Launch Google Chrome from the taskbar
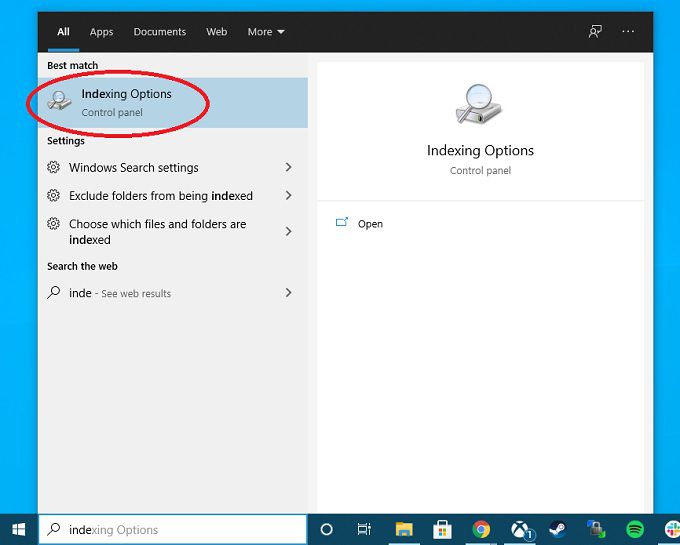Image resolution: width=680 pixels, height=545 pixels. click(481, 530)
